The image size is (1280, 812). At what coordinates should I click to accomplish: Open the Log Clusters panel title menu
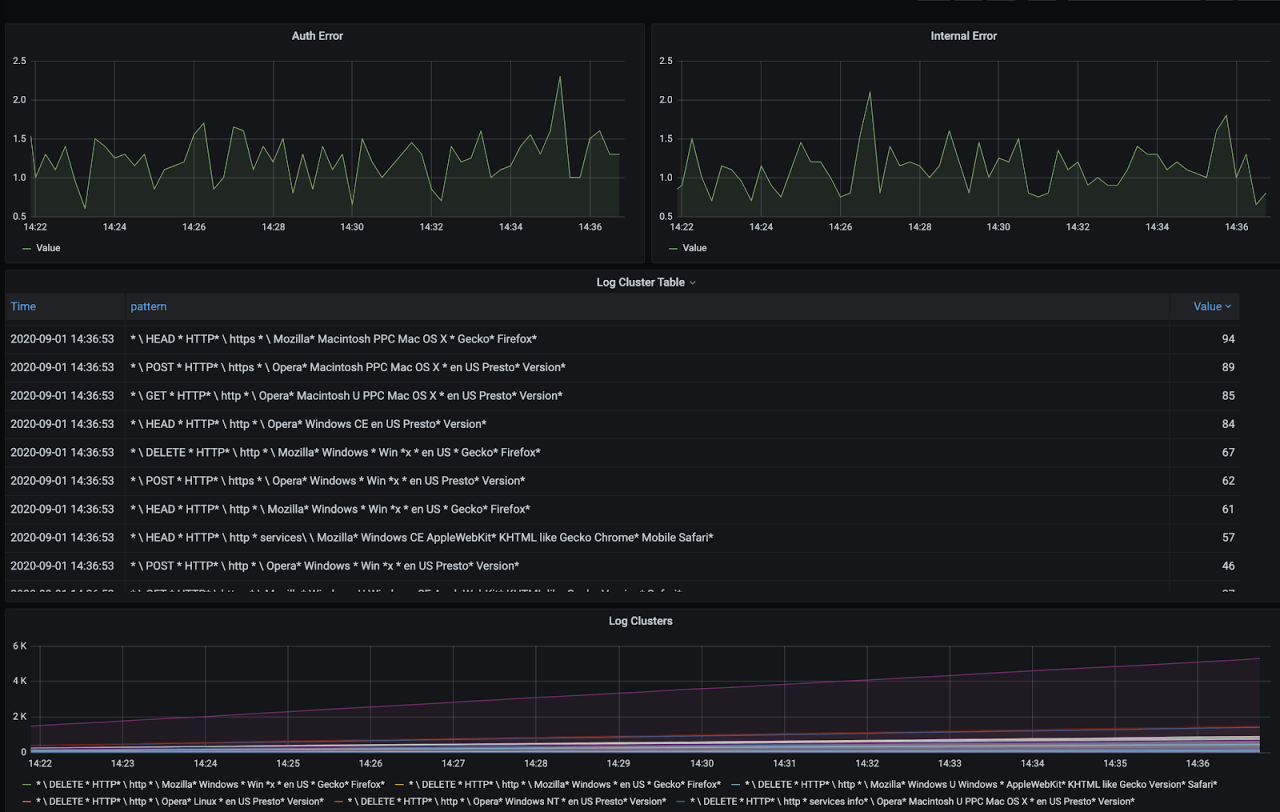tap(640, 621)
